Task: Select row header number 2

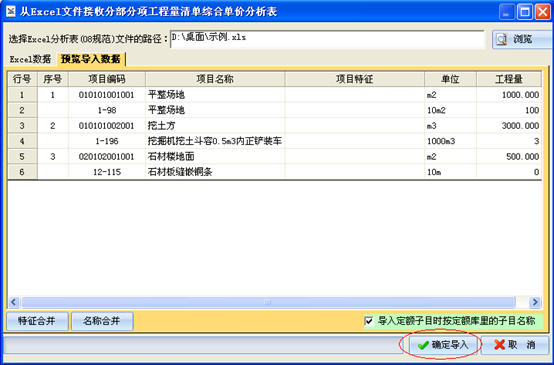Action: click(x=22, y=110)
